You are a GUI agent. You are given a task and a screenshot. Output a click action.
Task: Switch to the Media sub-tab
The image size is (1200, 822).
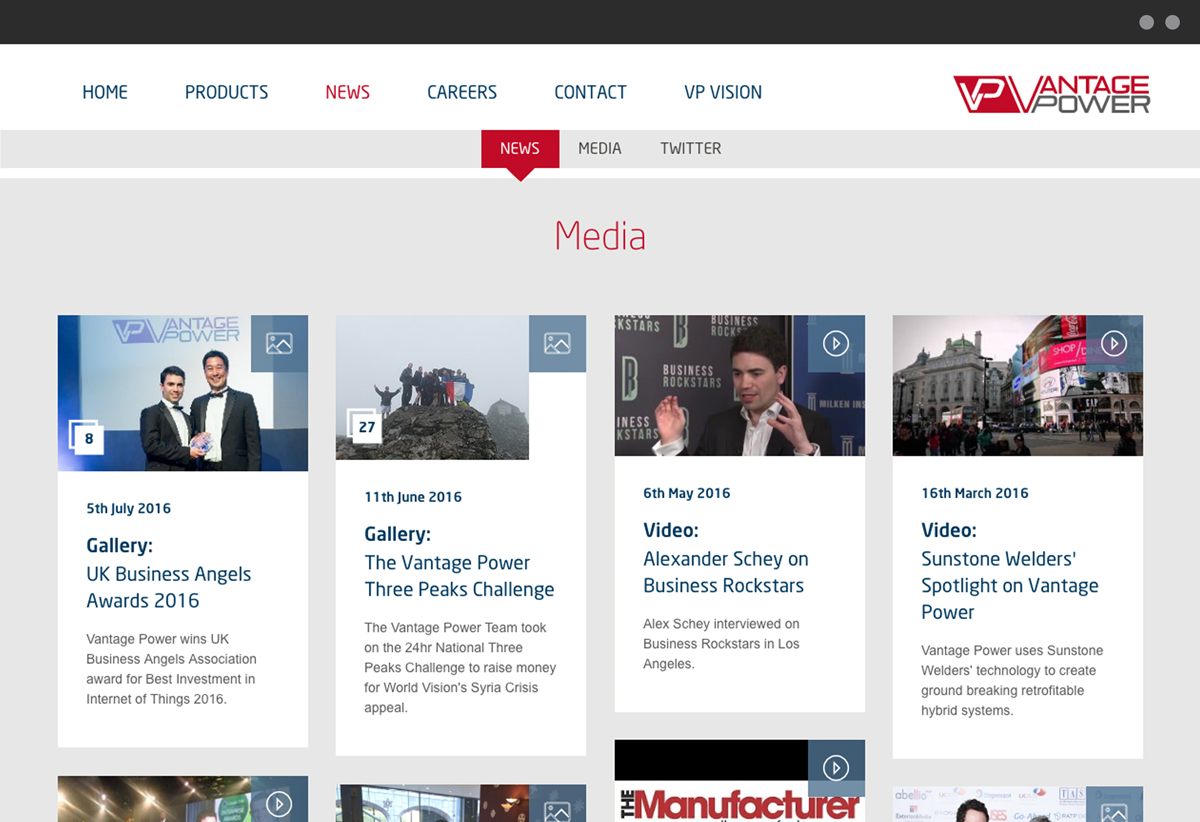(600, 149)
